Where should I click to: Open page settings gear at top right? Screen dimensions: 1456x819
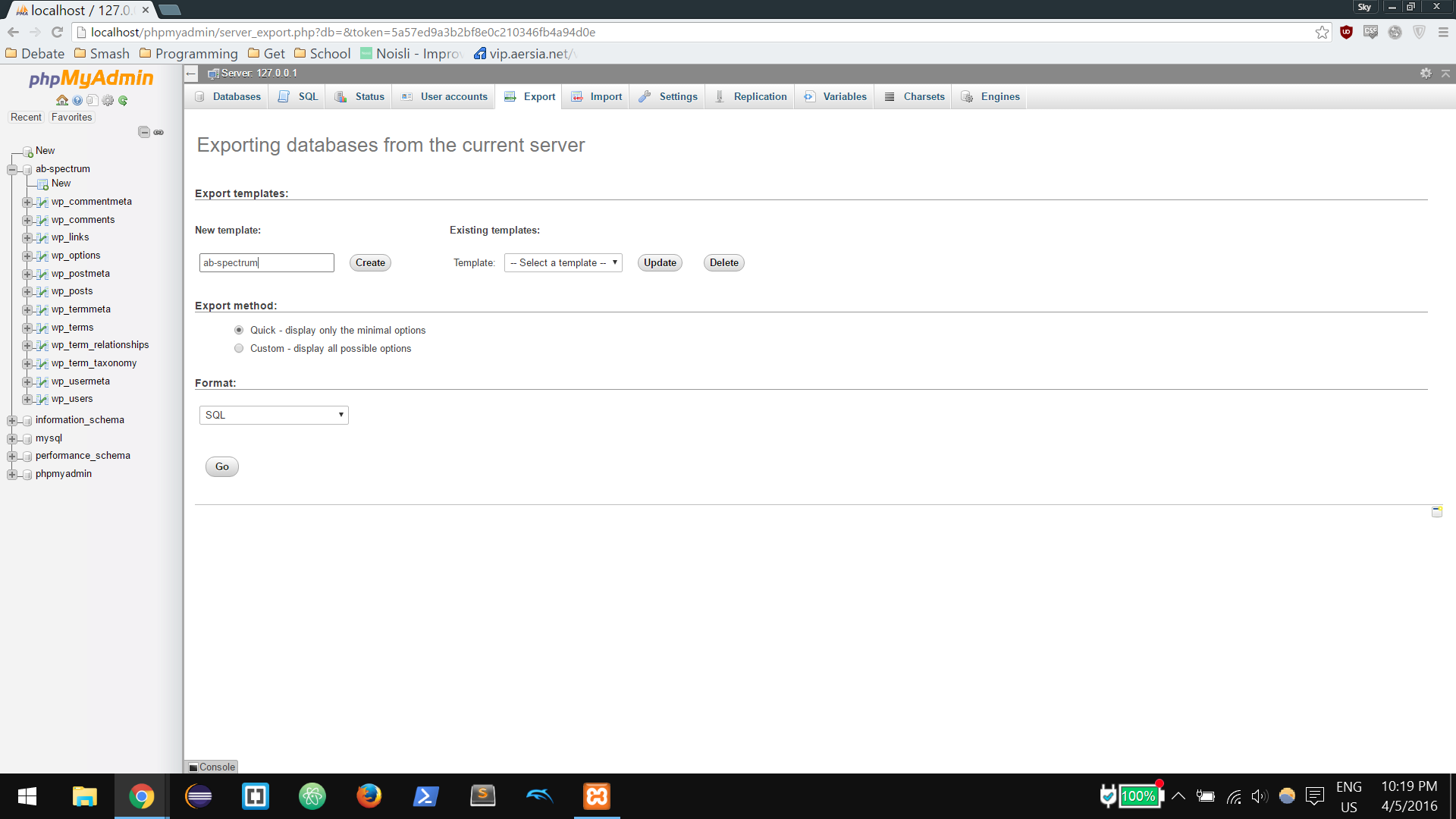point(1426,73)
